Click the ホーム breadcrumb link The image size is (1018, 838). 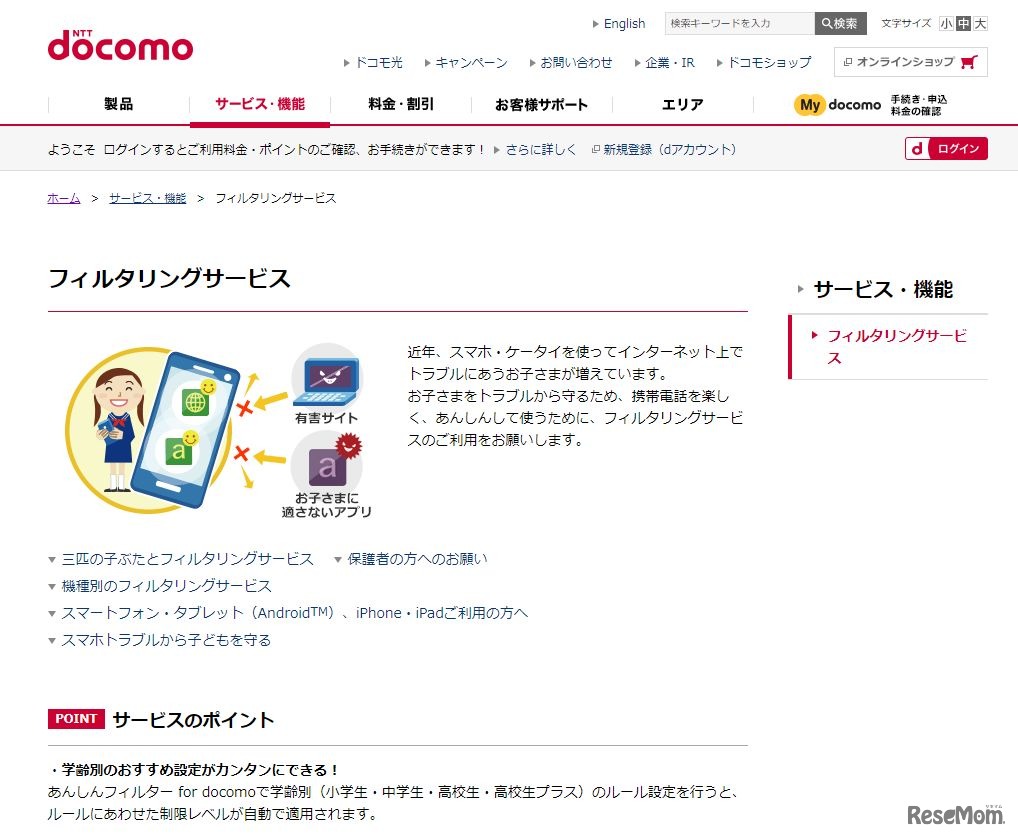[64, 198]
